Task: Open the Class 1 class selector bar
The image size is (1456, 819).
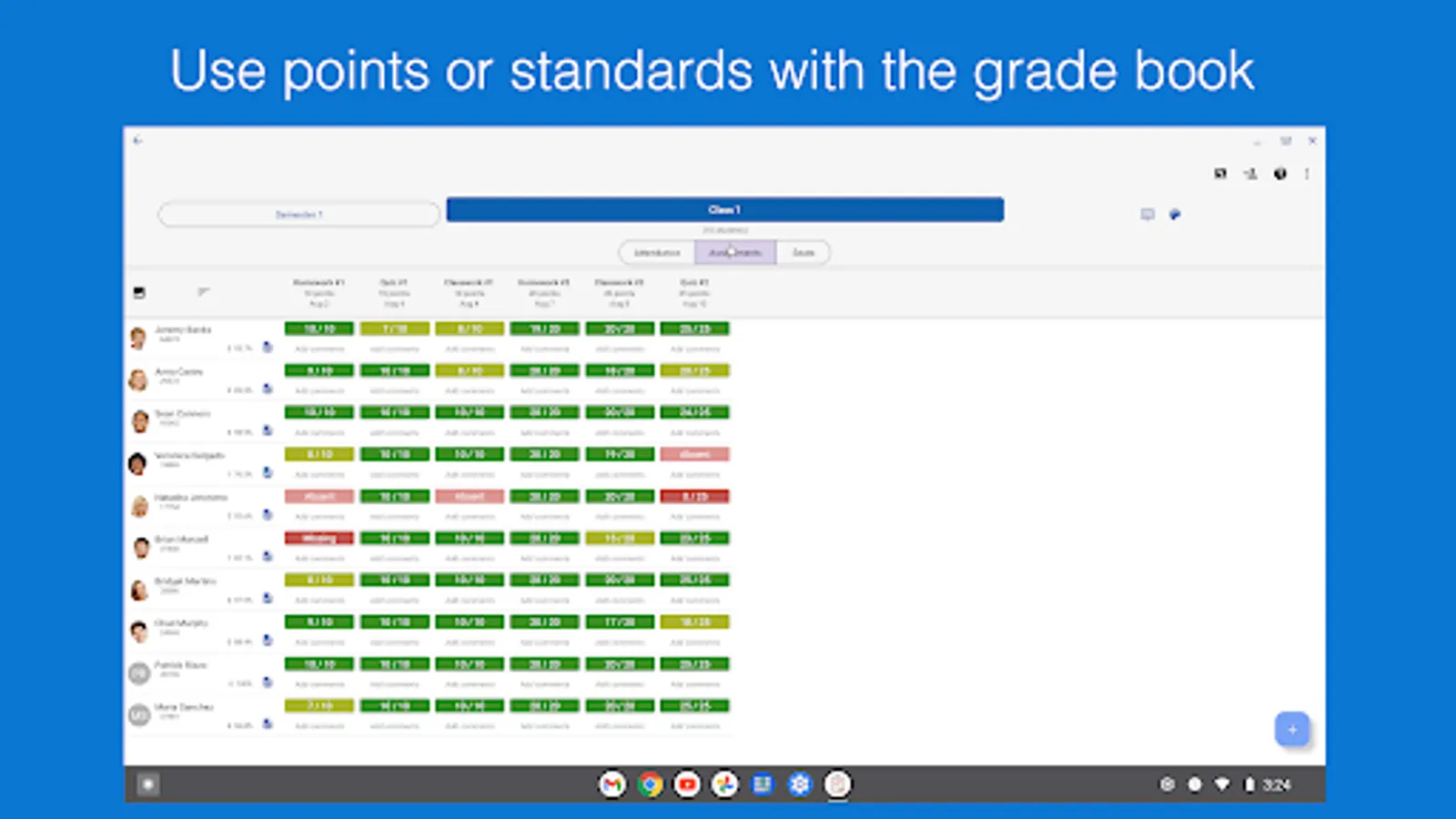Action: [x=725, y=209]
